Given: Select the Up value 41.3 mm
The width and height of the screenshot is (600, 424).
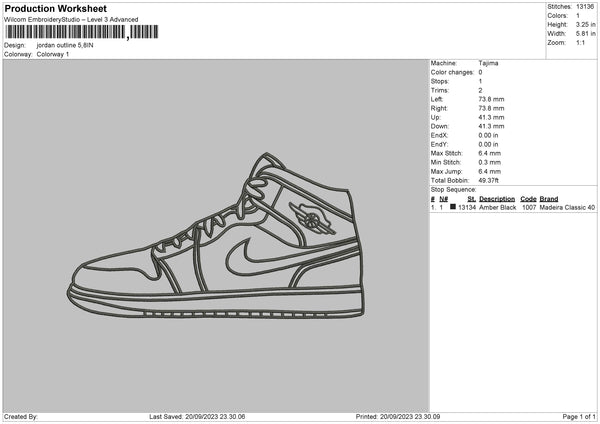Looking at the screenshot, I should 491,117.
